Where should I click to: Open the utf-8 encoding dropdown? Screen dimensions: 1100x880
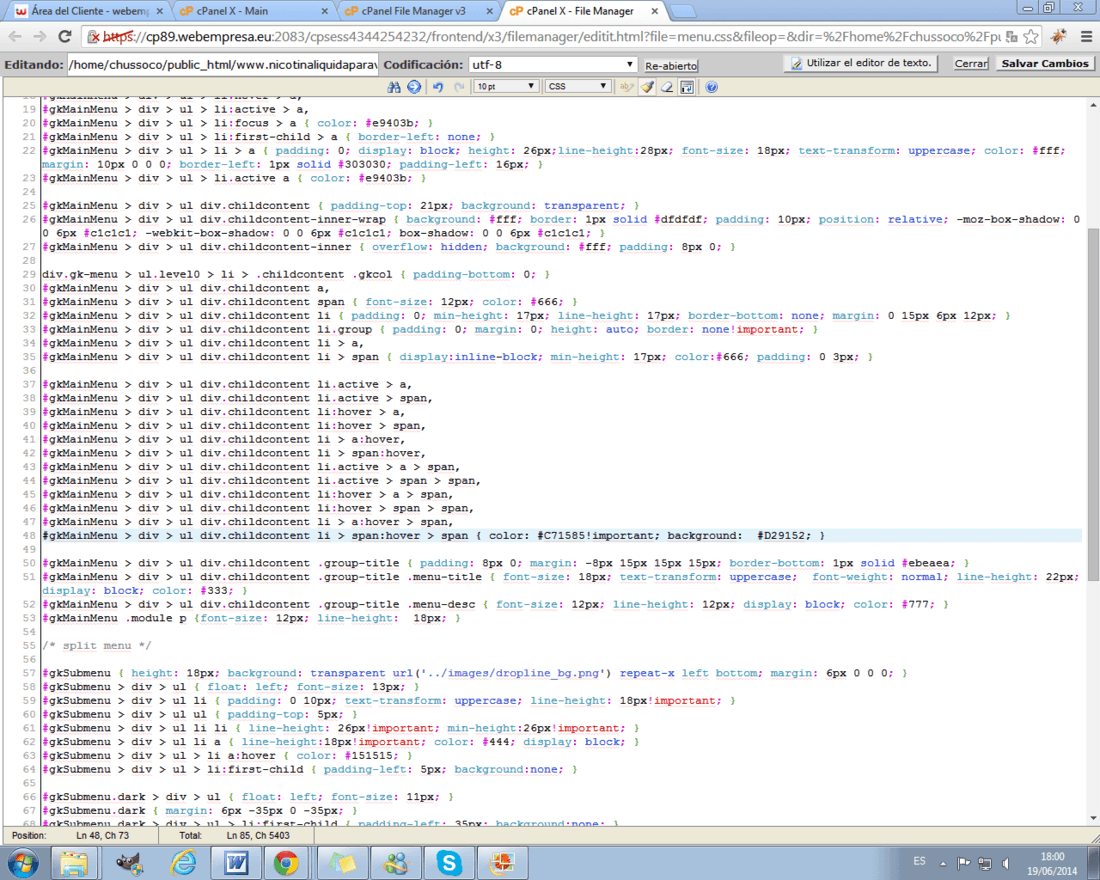553,65
